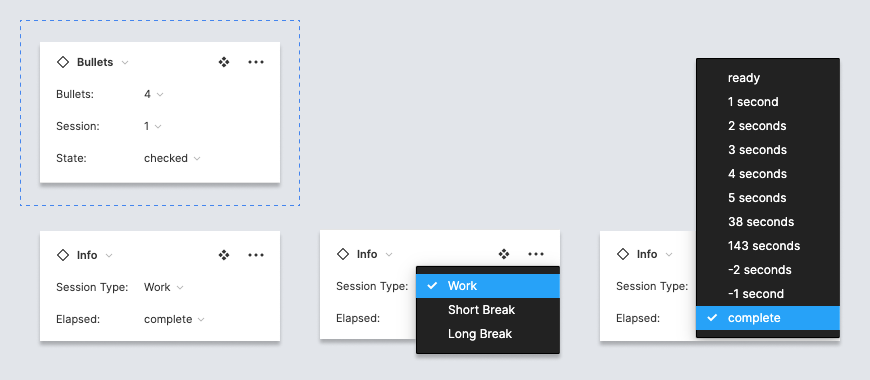This screenshot has height=380, width=870.
Task: Click diamond icon next to left Info title
Action: (63, 255)
